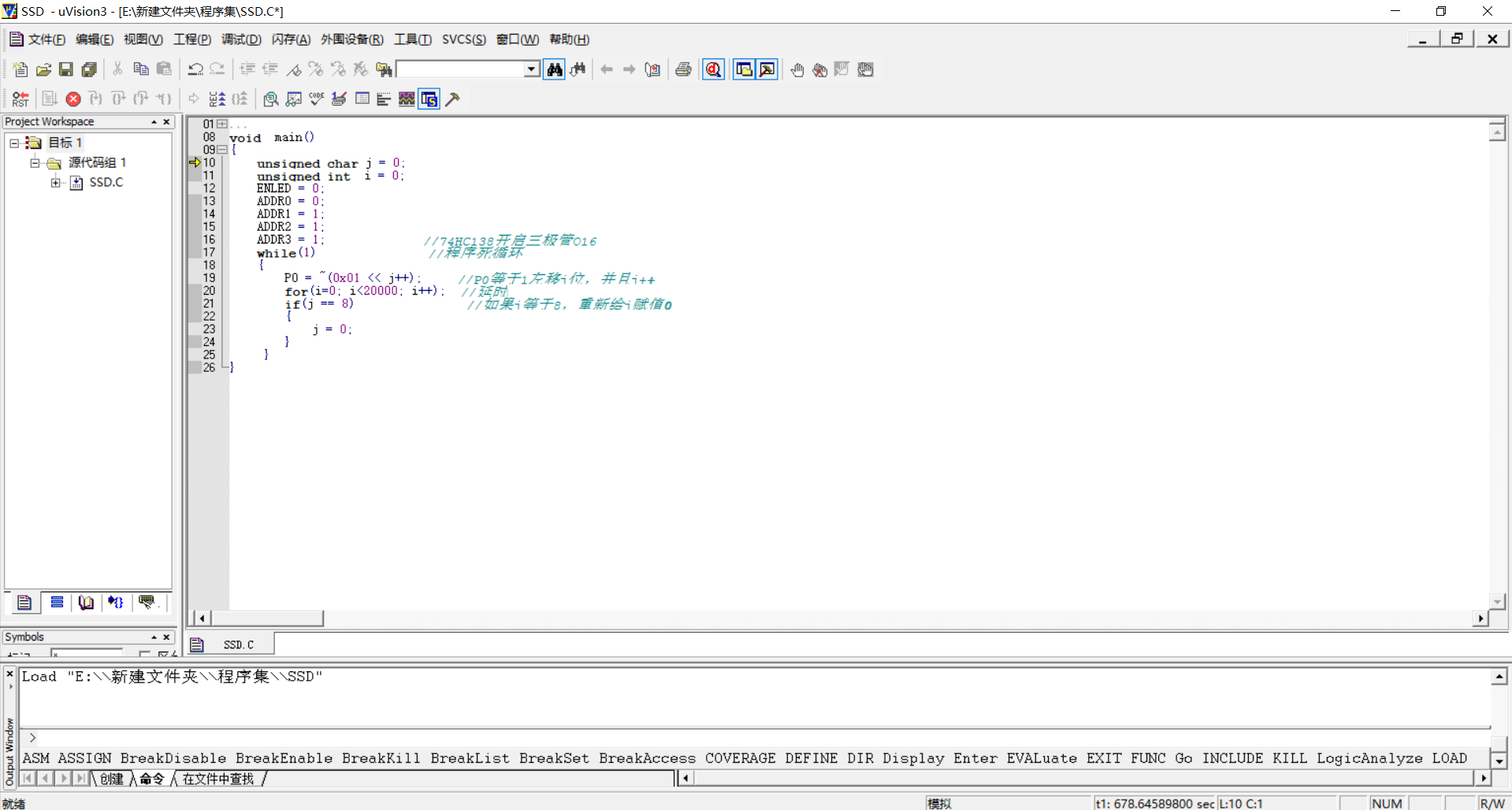
Task: Click the Print icon
Action: [x=683, y=69]
